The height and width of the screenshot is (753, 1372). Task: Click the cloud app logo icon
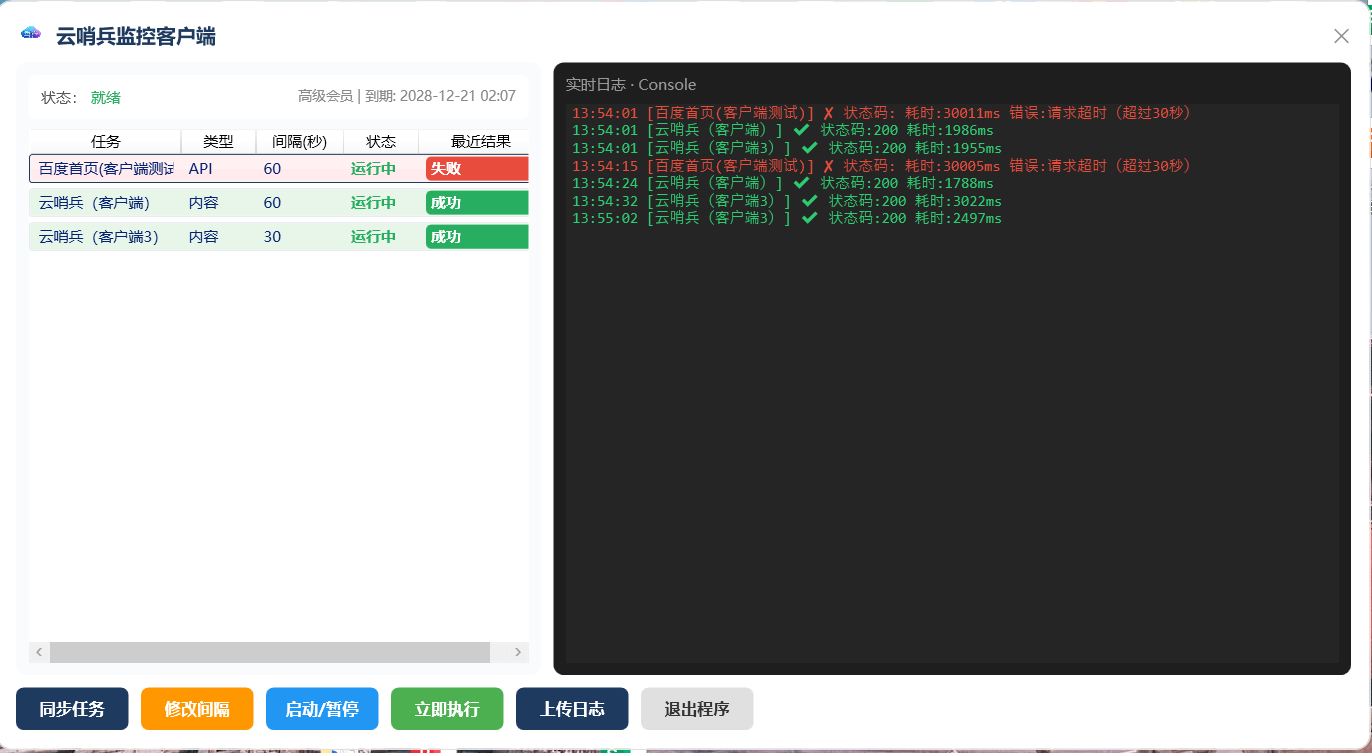coord(31,33)
